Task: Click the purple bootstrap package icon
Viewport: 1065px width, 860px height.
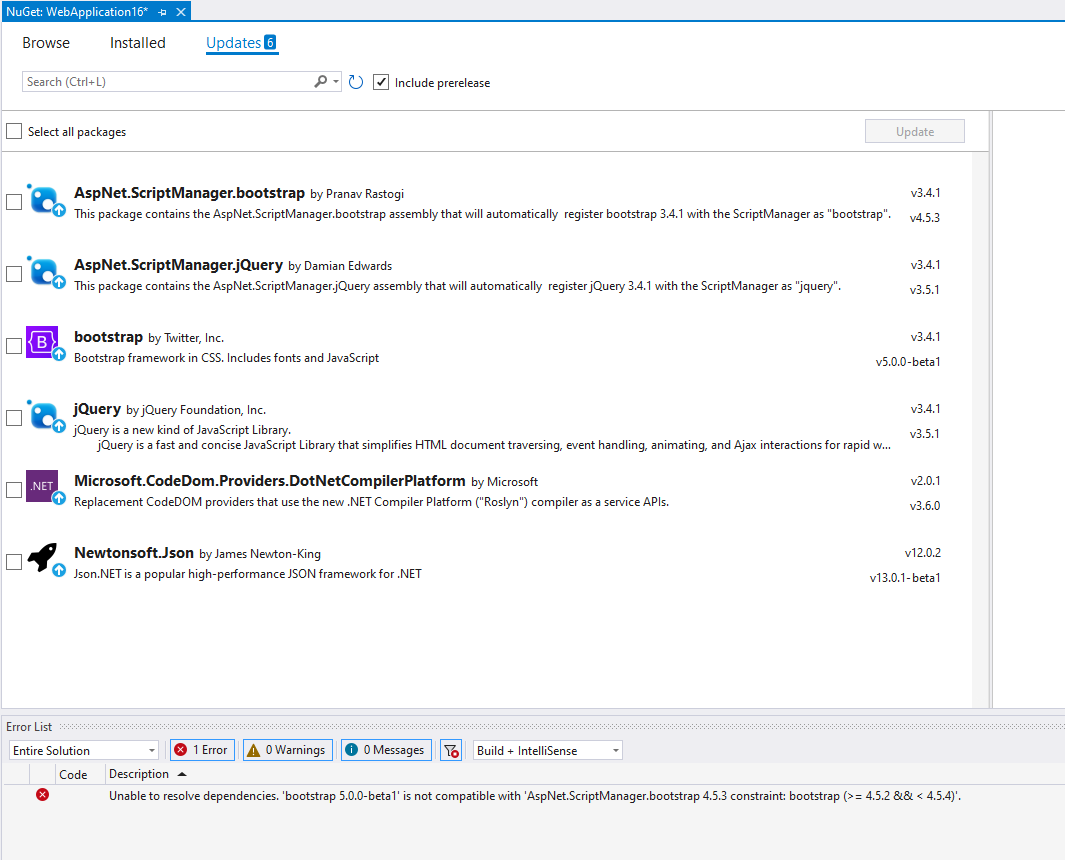Action: pos(45,343)
